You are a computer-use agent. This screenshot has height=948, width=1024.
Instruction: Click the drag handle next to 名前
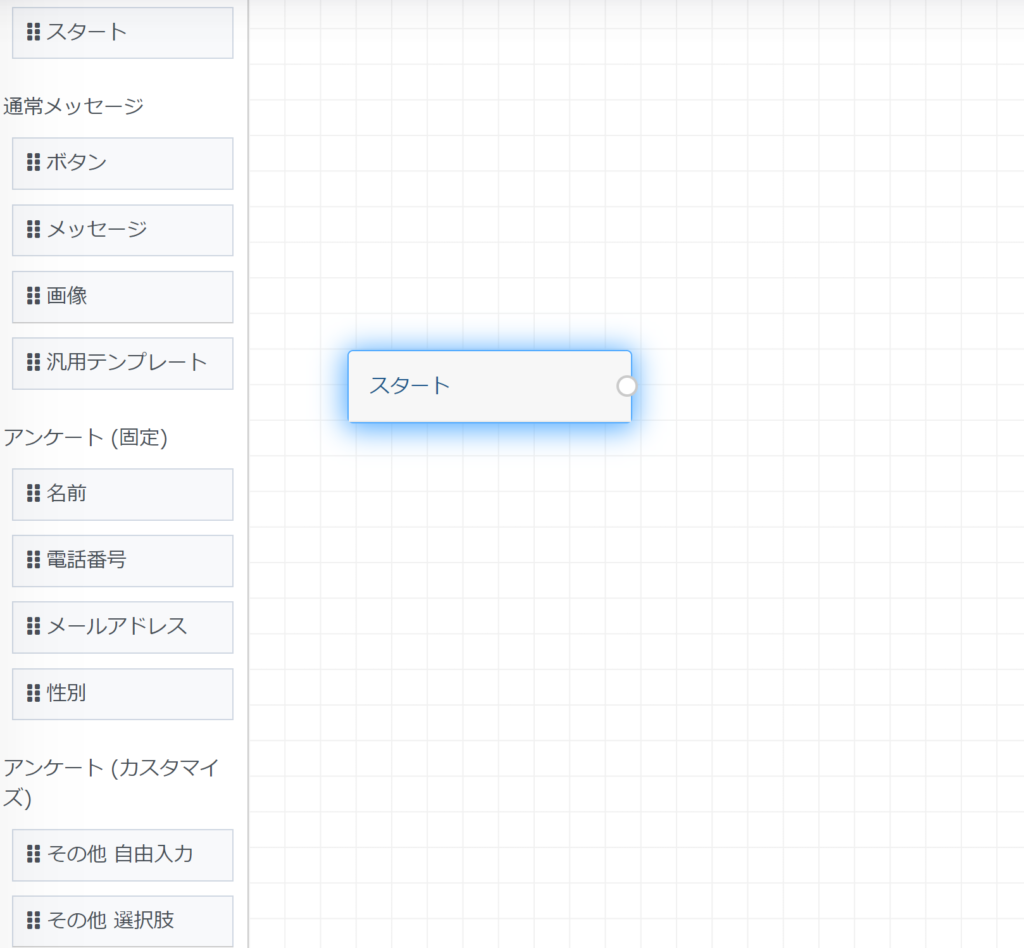click(33, 494)
